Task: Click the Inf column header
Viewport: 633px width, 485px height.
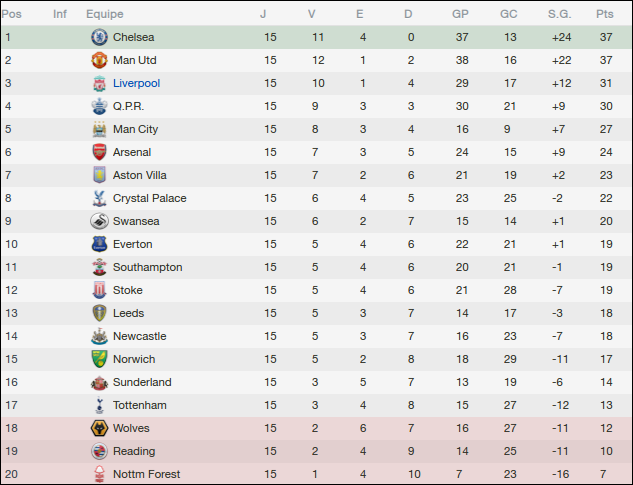Action: pos(60,14)
